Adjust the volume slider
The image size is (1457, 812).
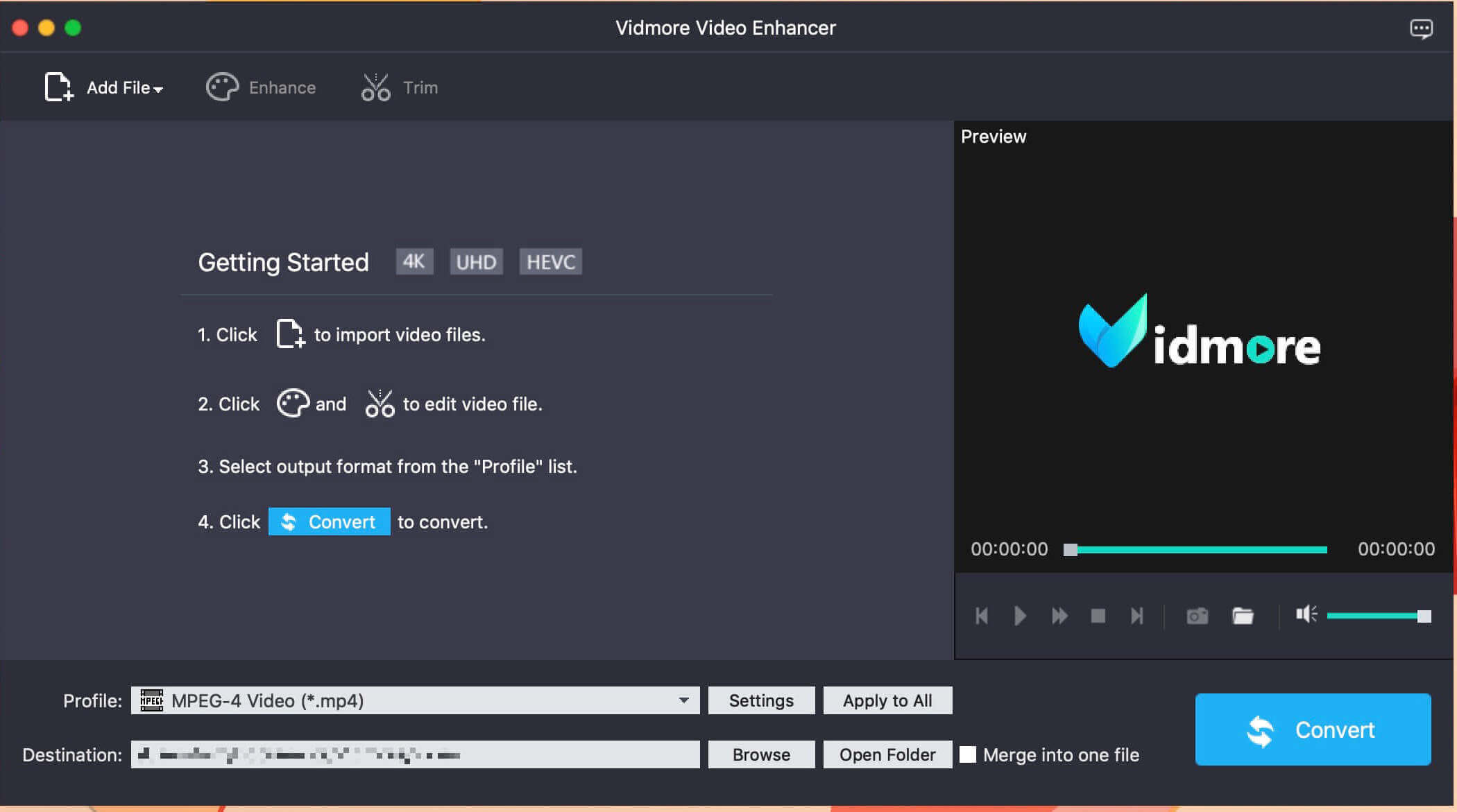click(x=1379, y=616)
